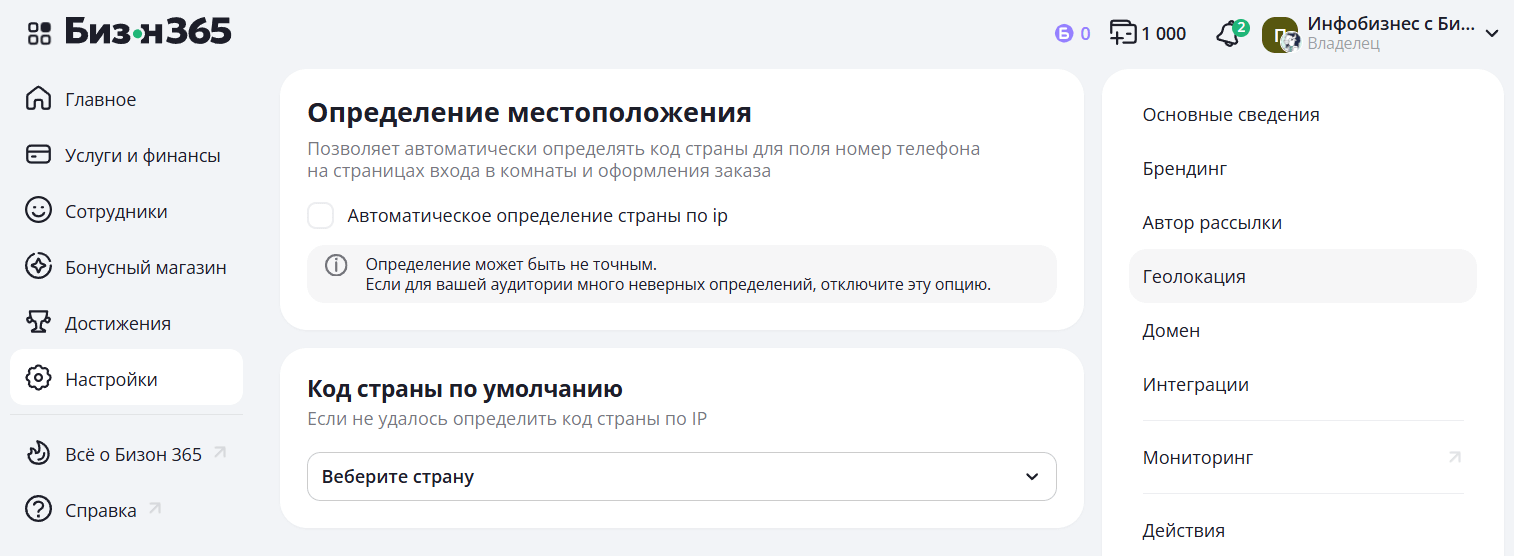
Task: Click the home icon for Главное
Action: pyautogui.click(x=38, y=99)
